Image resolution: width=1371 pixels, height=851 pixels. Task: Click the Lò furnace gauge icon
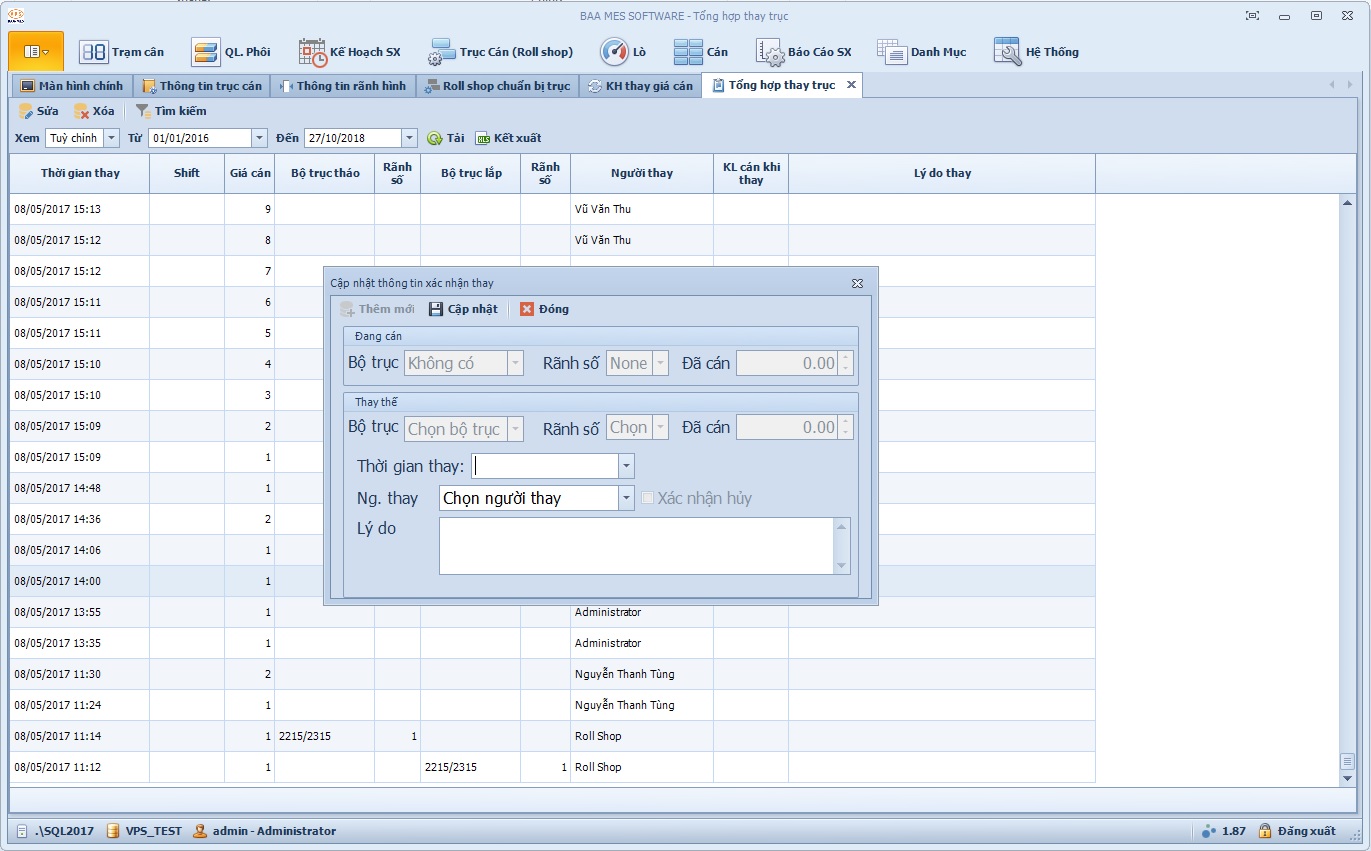pyautogui.click(x=614, y=52)
